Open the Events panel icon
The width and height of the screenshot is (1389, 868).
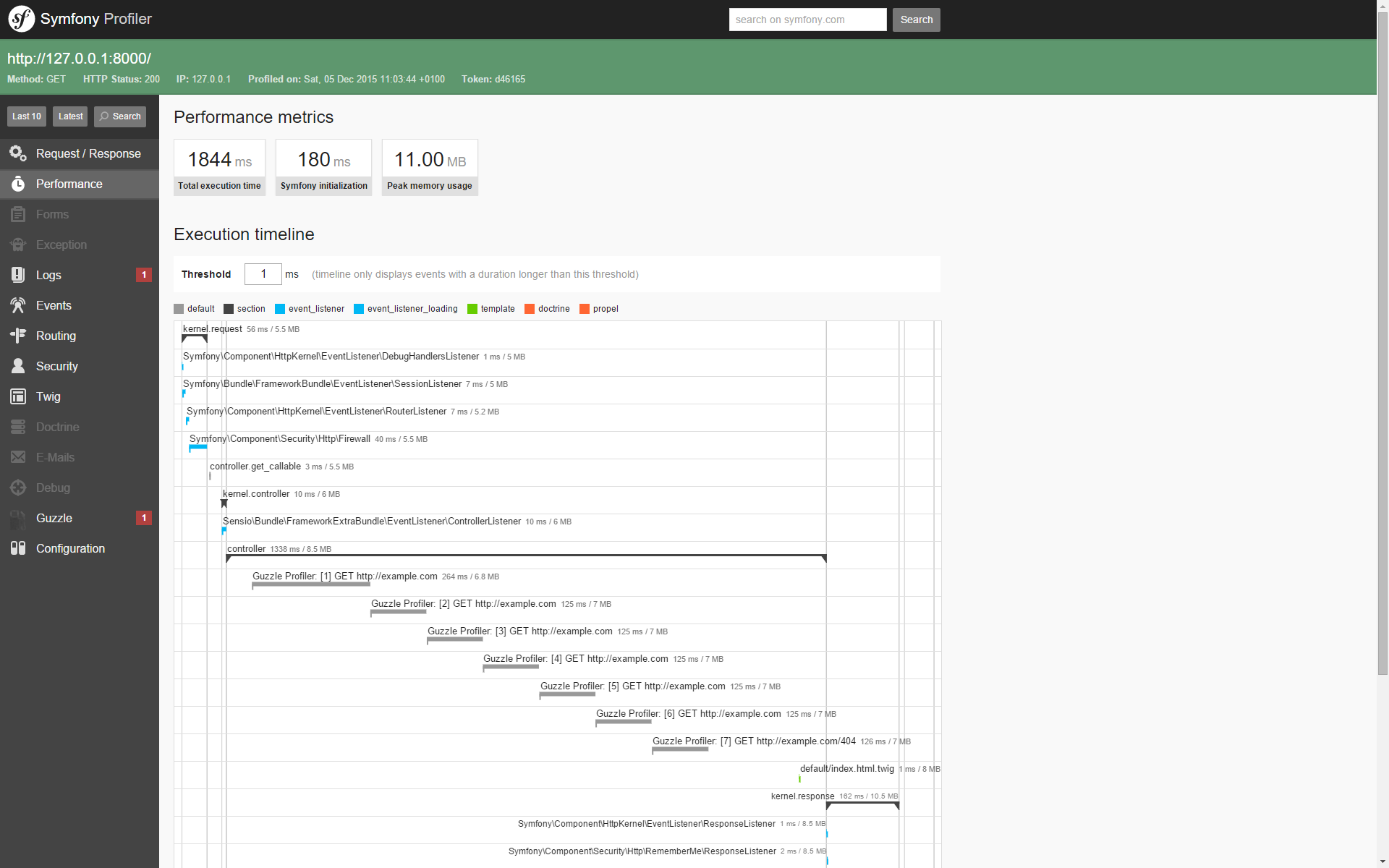(x=18, y=305)
